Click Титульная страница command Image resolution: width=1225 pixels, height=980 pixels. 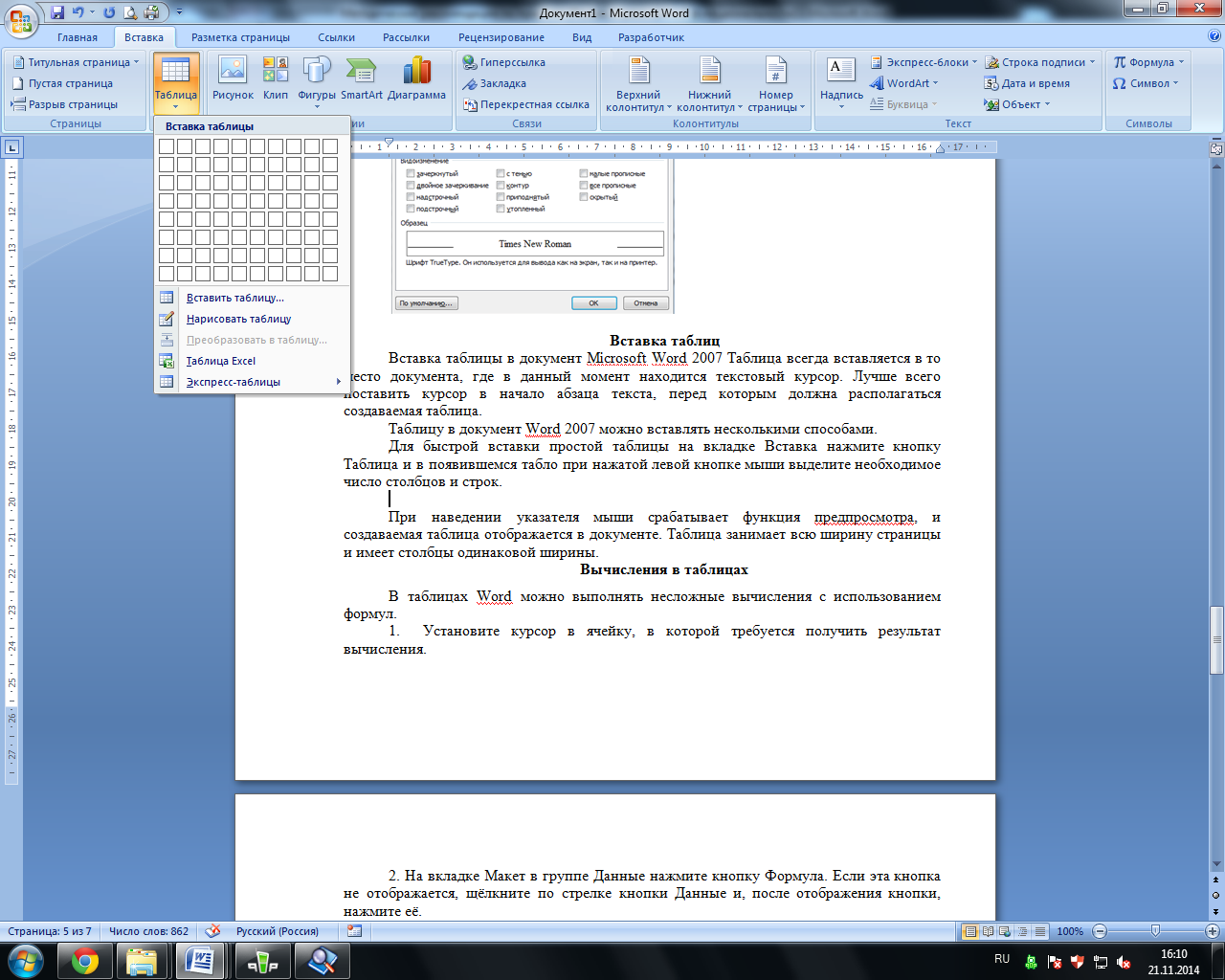coord(76,62)
